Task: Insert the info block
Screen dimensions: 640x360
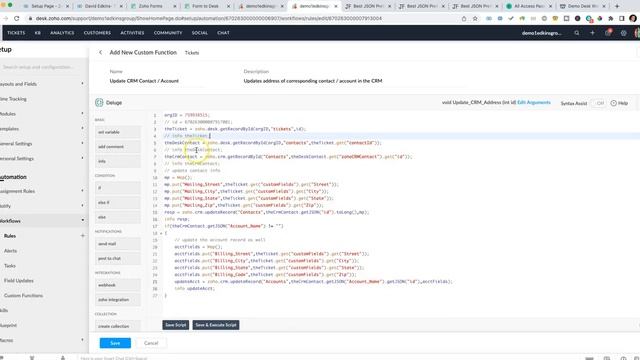Action: [x=118, y=161]
